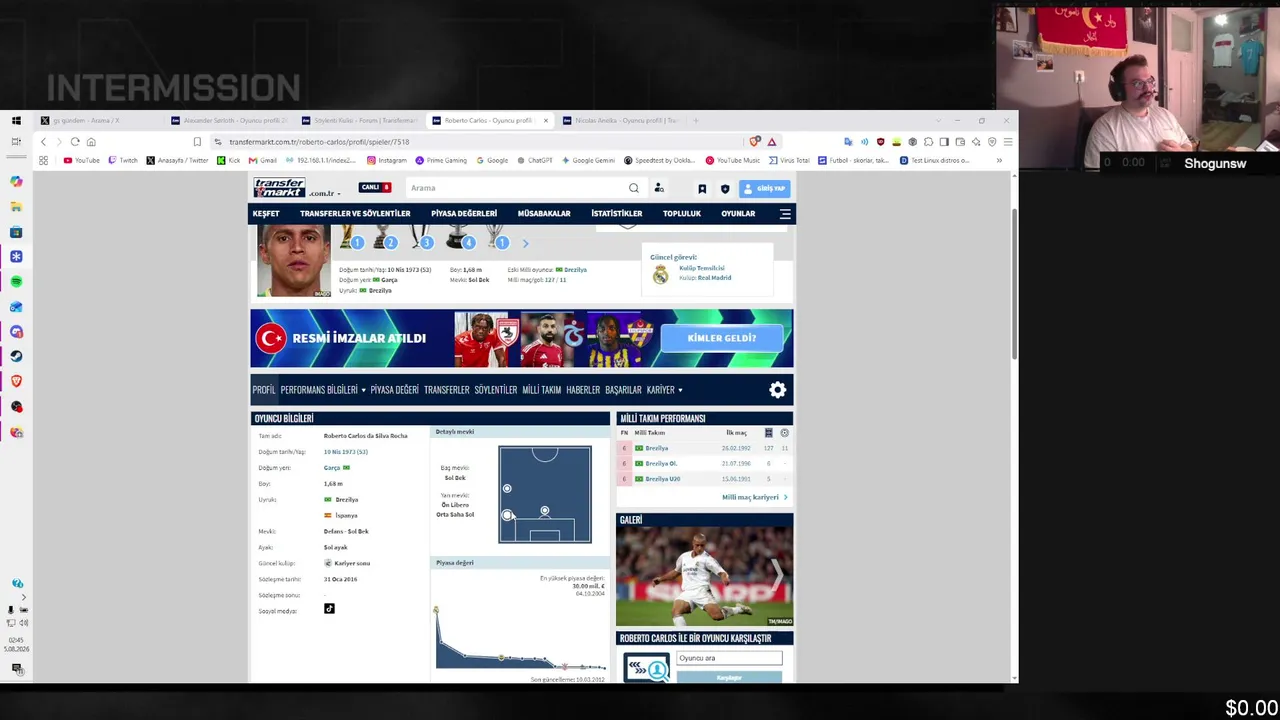
Task: Show more trophies with the right chevron
Action: pyautogui.click(x=525, y=243)
